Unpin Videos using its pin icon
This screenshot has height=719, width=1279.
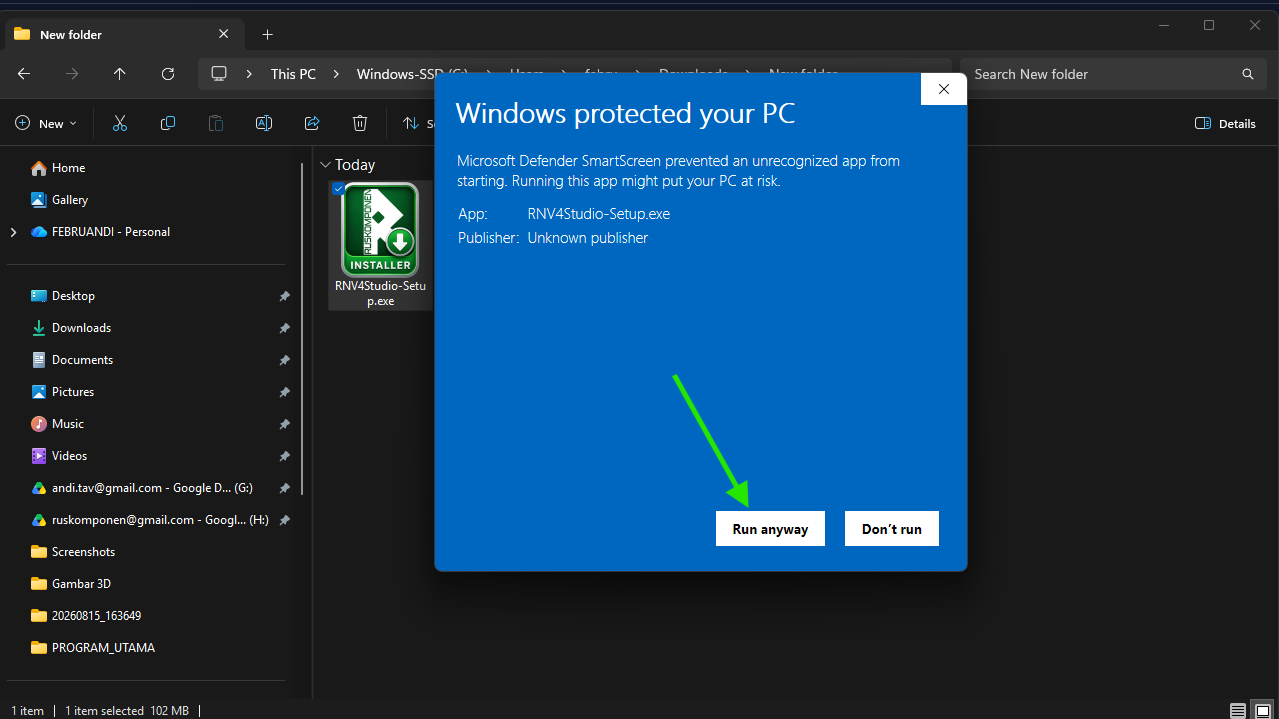point(284,457)
